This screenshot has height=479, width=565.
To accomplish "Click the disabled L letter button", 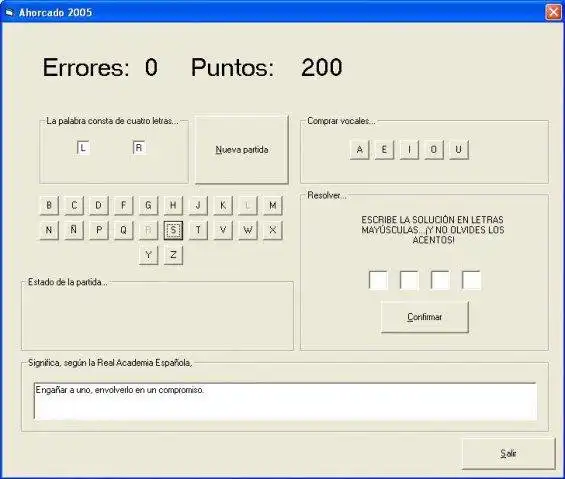I will 248,205.
